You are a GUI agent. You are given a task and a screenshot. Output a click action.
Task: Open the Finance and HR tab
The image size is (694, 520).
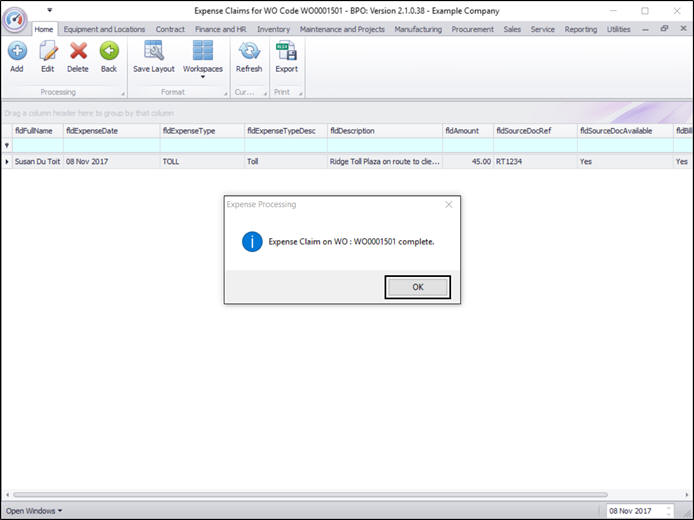tap(220, 29)
